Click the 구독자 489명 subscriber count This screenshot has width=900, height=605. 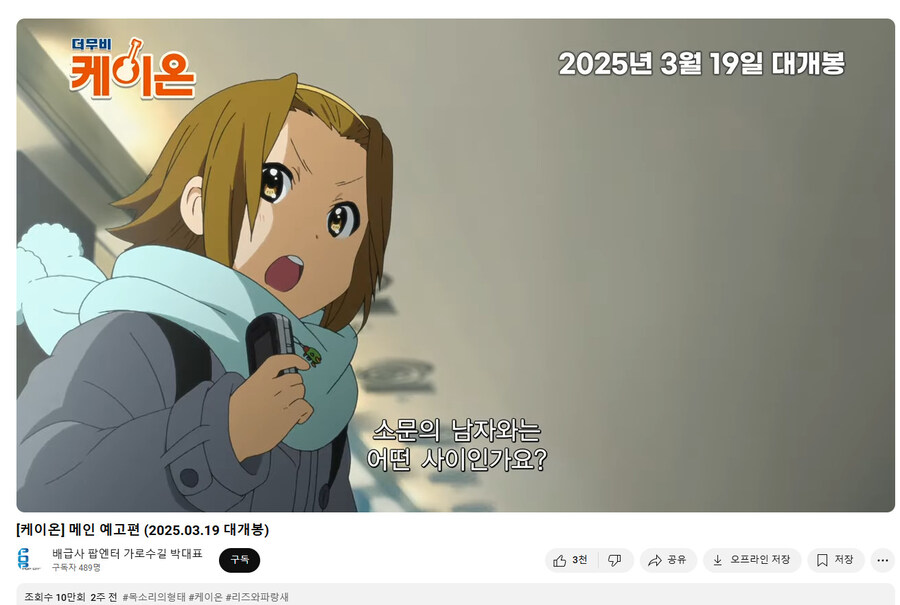coord(76,567)
